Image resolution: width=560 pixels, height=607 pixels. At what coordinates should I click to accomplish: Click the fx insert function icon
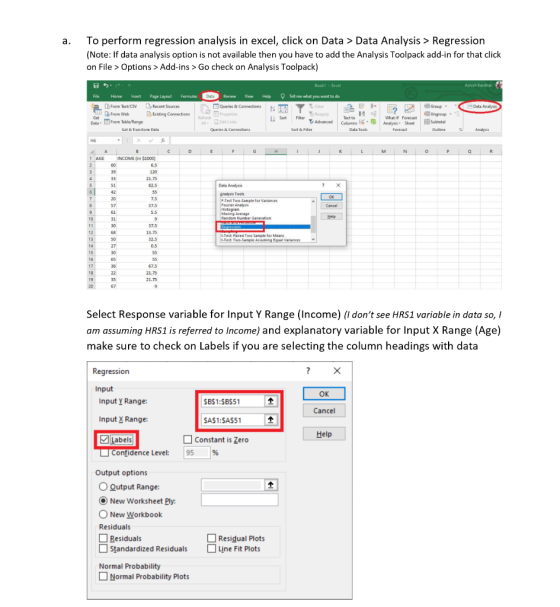(x=163, y=140)
